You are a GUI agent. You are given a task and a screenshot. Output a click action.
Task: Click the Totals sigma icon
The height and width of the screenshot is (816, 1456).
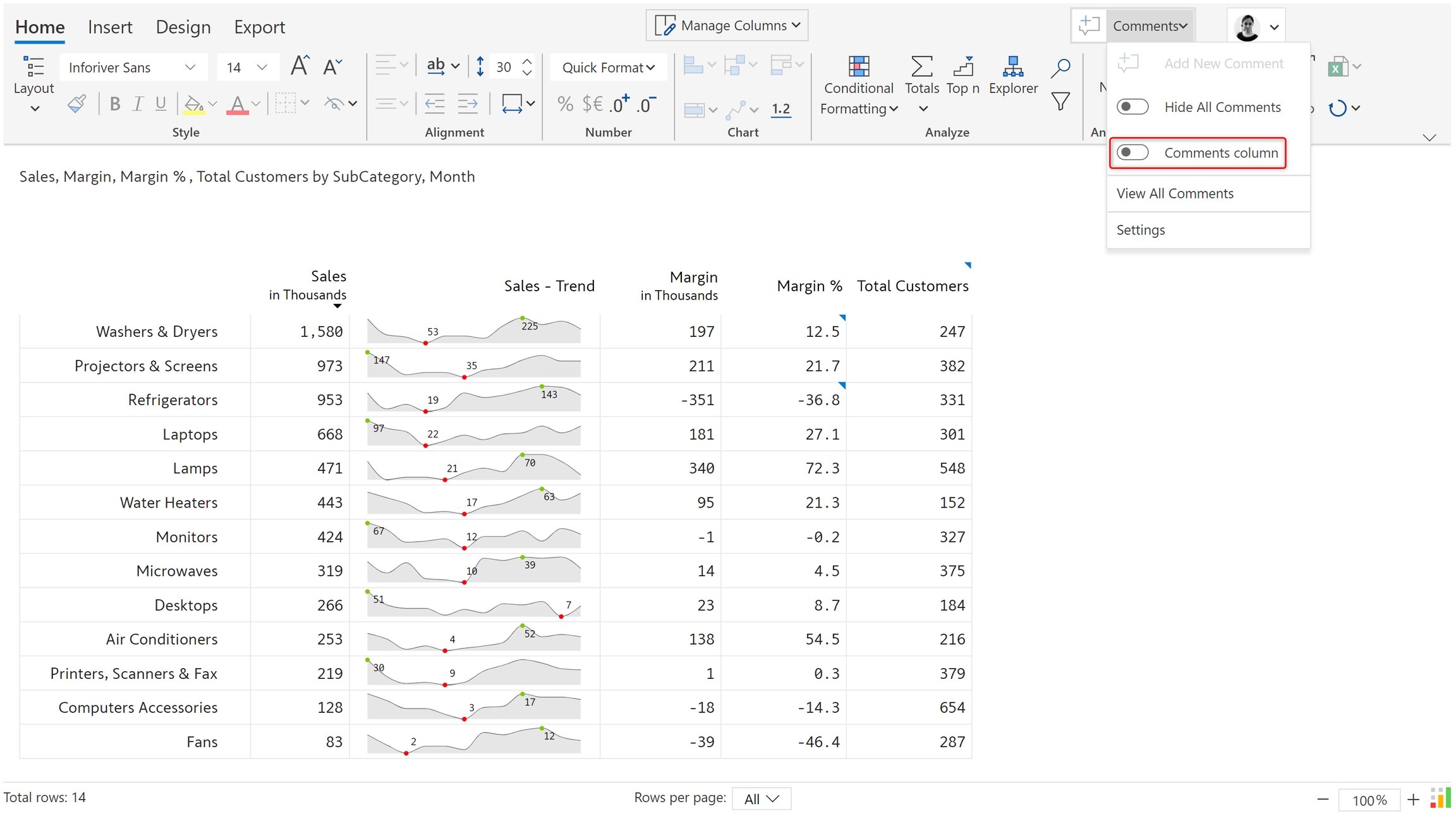(921, 66)
